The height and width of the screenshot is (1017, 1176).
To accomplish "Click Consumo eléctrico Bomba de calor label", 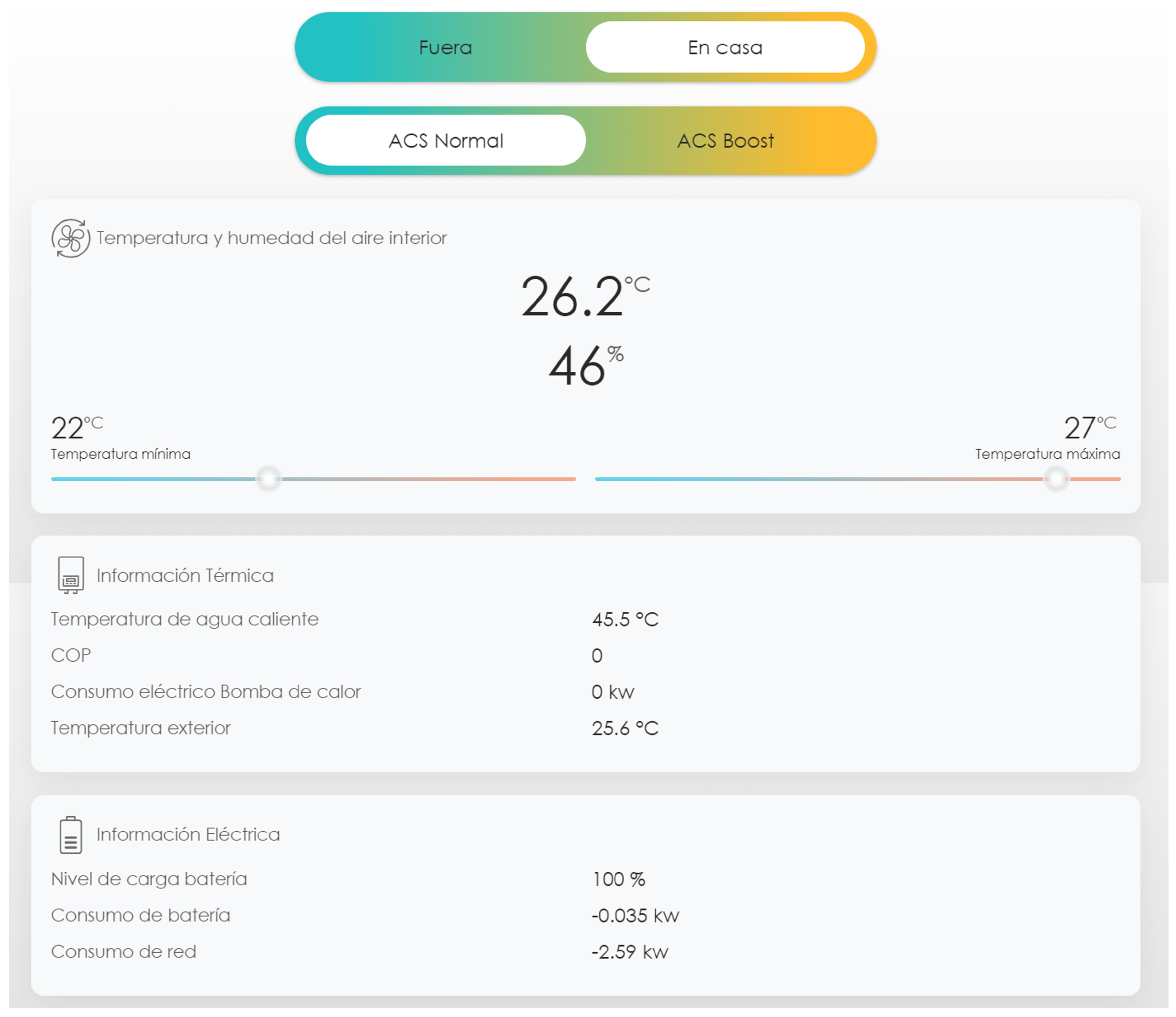I will click(206, 692).
